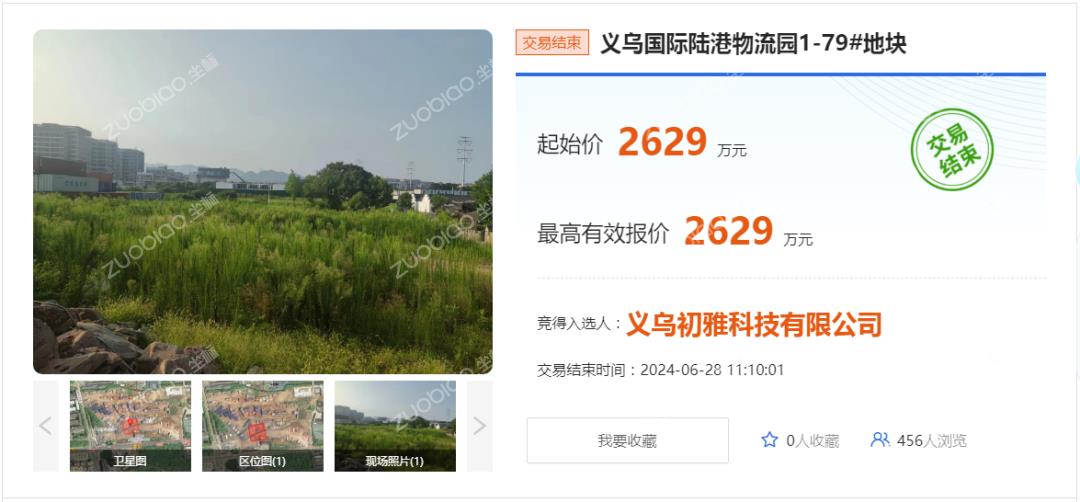Image resolution: width=1080 pixels, height=502 pixels.
Task: Click the next thumbnail arrow
Action: pos(479,426)
